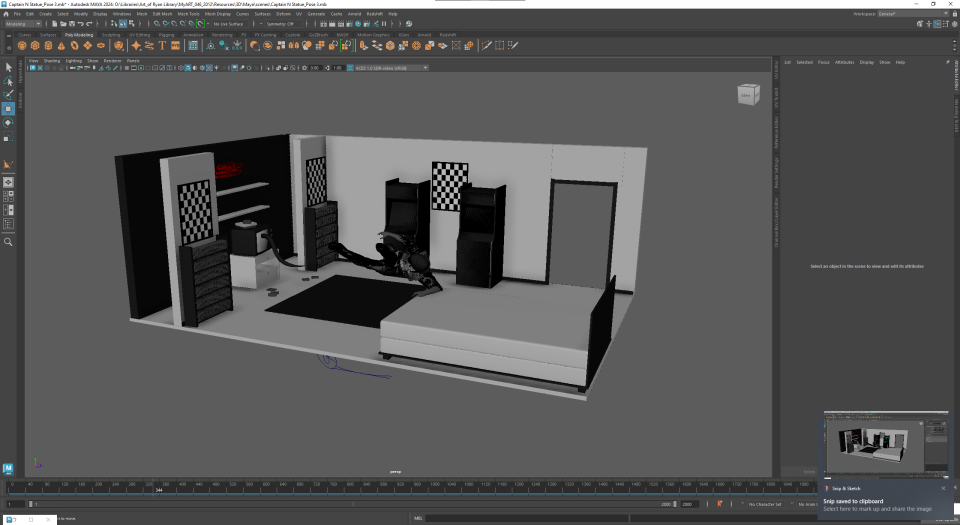
Task: Click the toolbox search magnifier icon
Action: [x=8, y=242]
